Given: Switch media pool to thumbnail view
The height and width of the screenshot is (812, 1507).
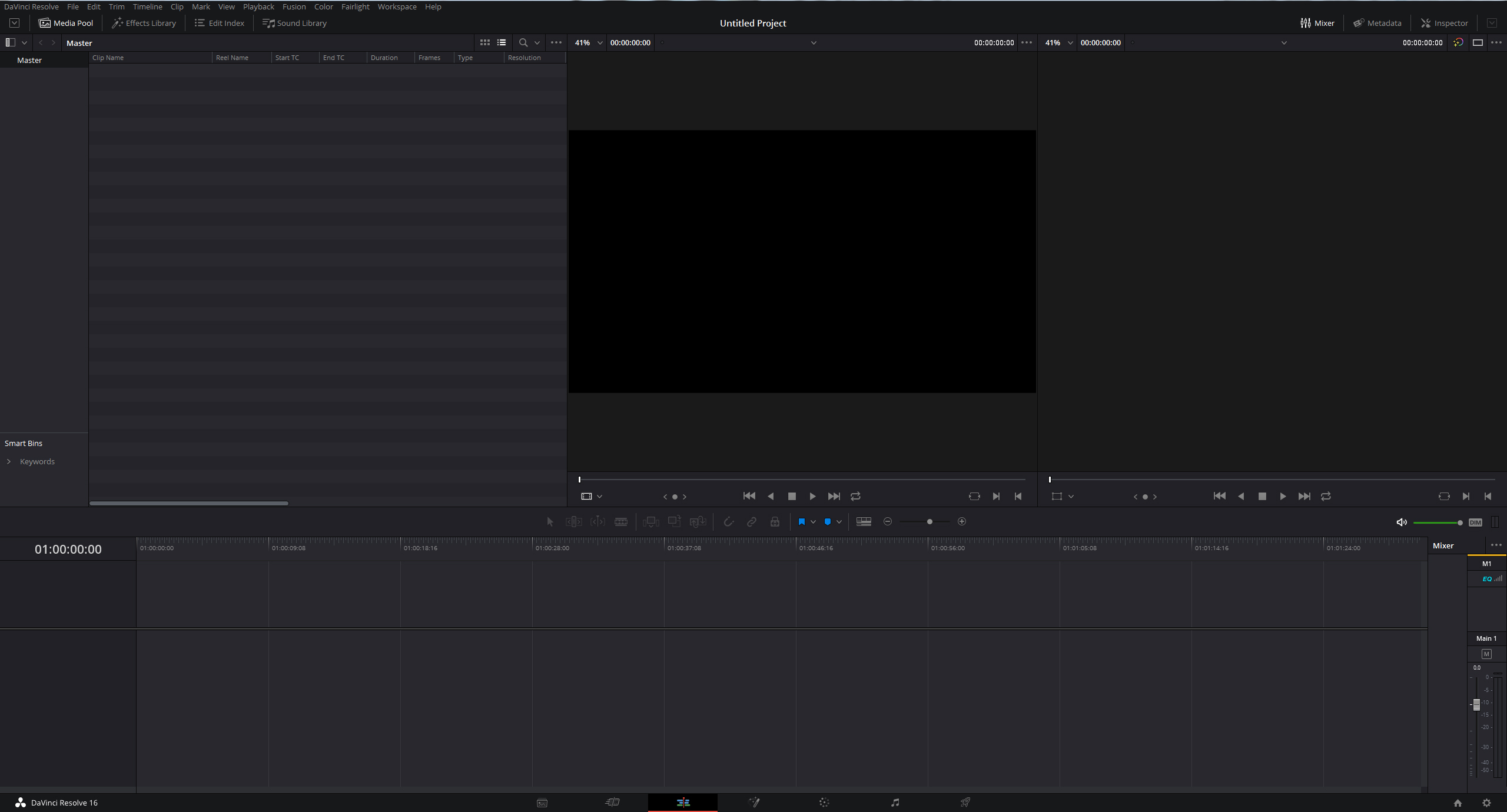Looking at the screenshot, I should pyautogui.click(x=484, y=42).
